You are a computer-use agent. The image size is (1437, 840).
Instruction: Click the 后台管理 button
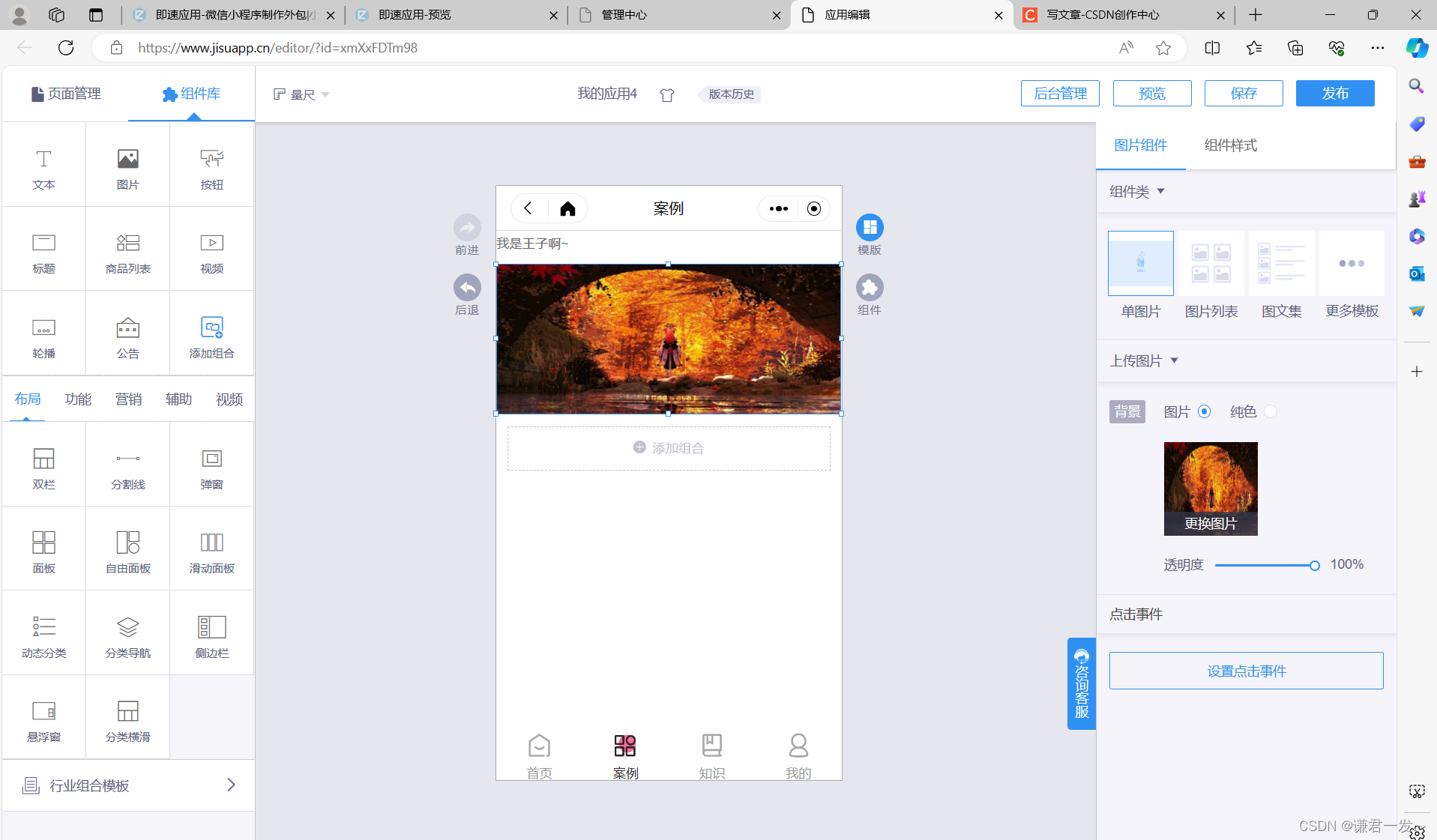[1060, 93]
